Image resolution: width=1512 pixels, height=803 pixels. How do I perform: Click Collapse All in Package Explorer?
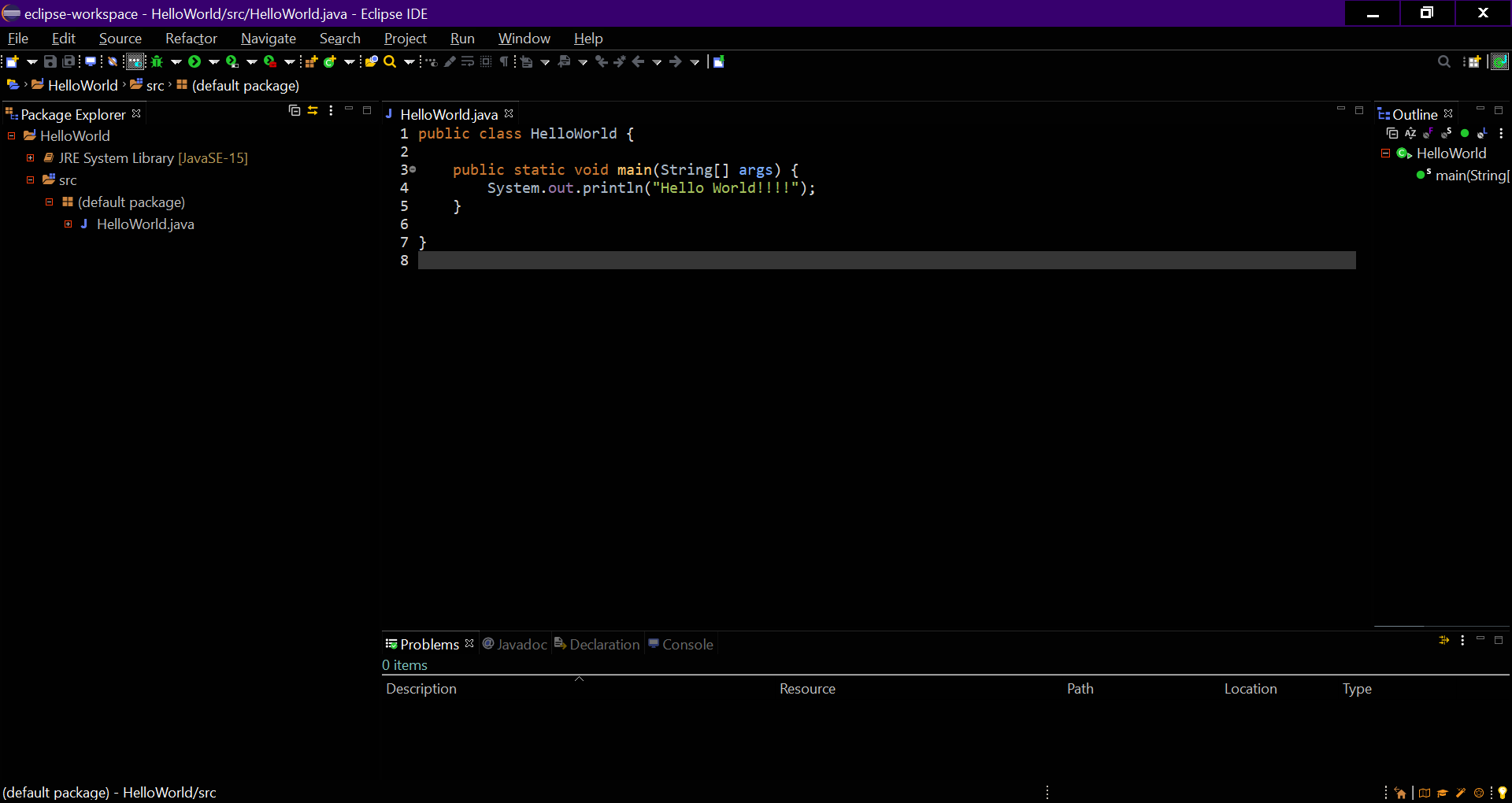point(295,111)
